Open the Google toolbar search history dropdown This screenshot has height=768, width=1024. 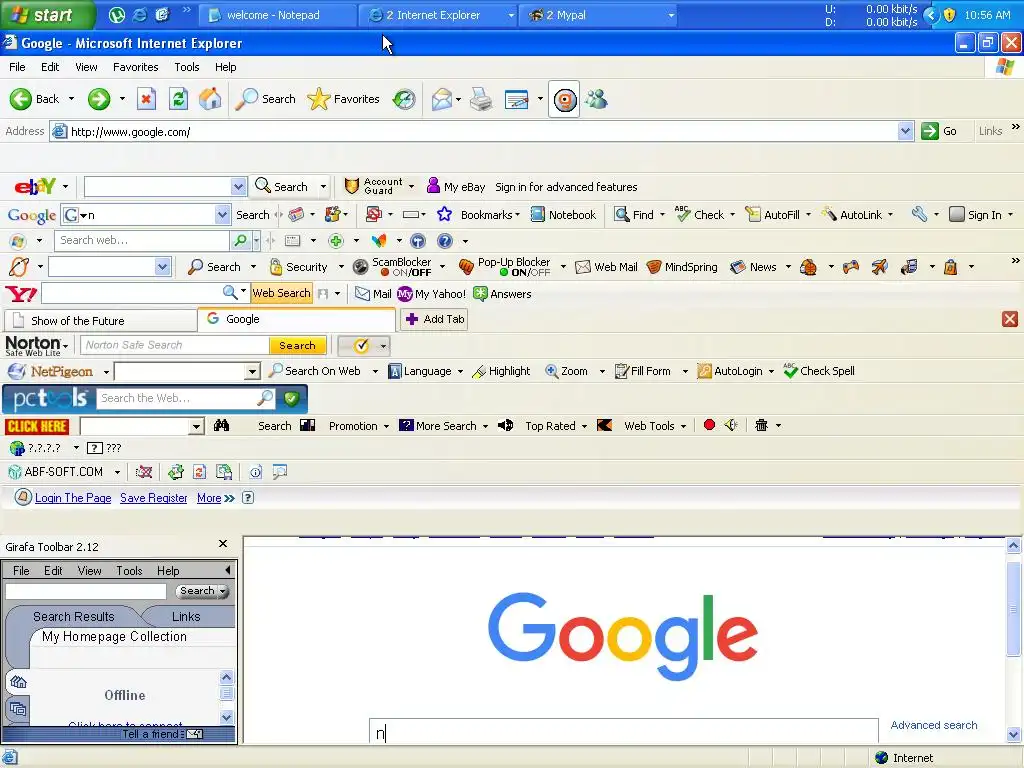coord(222,214)
